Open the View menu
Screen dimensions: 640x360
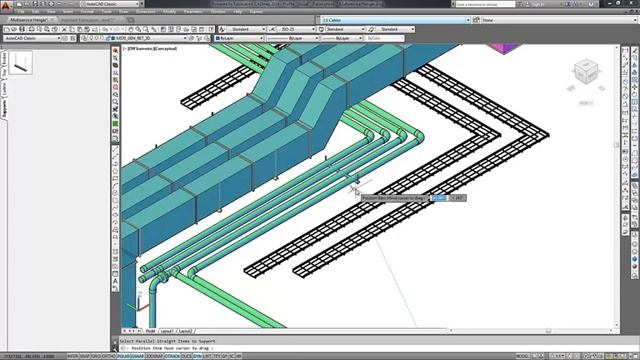coord(51,11)
